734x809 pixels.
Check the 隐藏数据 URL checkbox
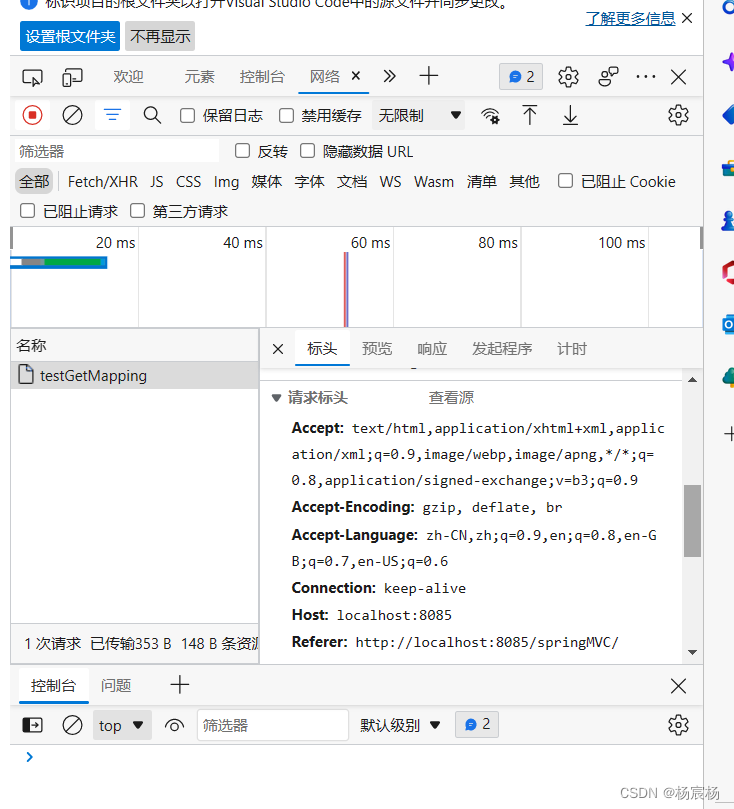307,151
